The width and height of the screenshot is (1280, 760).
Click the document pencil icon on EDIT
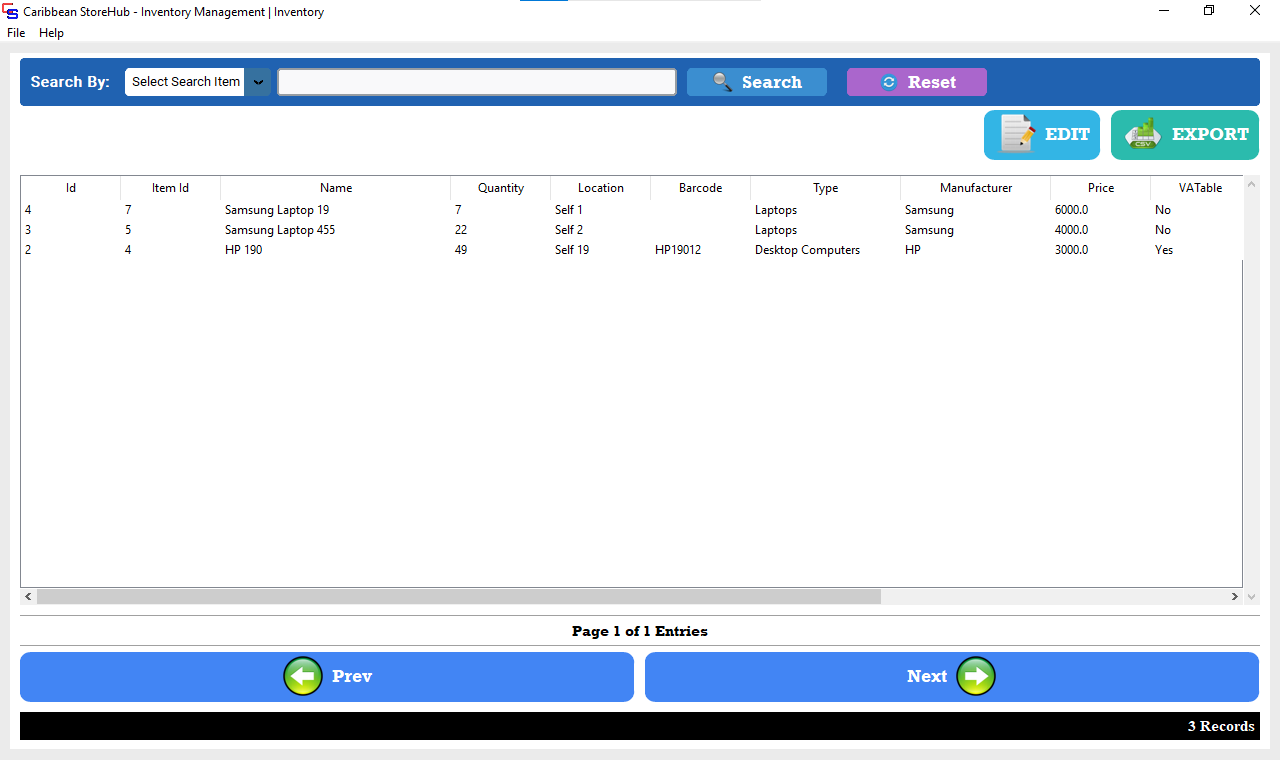pyautogui.click(x=1017, y=134)
